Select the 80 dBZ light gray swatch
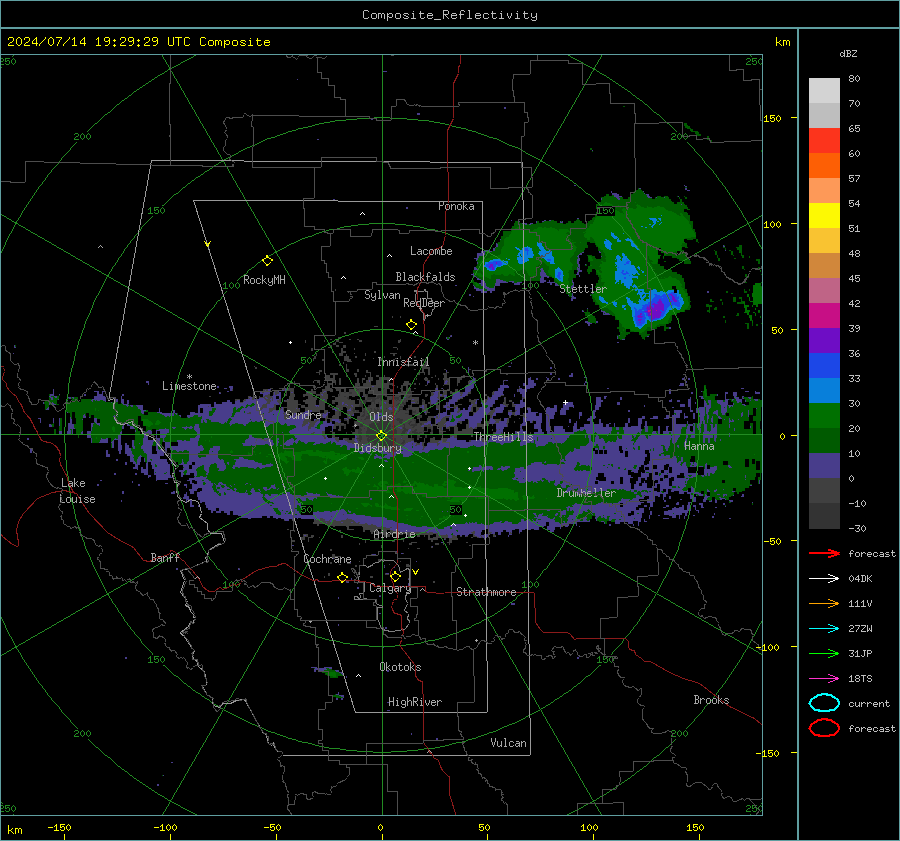This screenshot has height=841, width=900. pyautogui.click(x=824, y=91)
